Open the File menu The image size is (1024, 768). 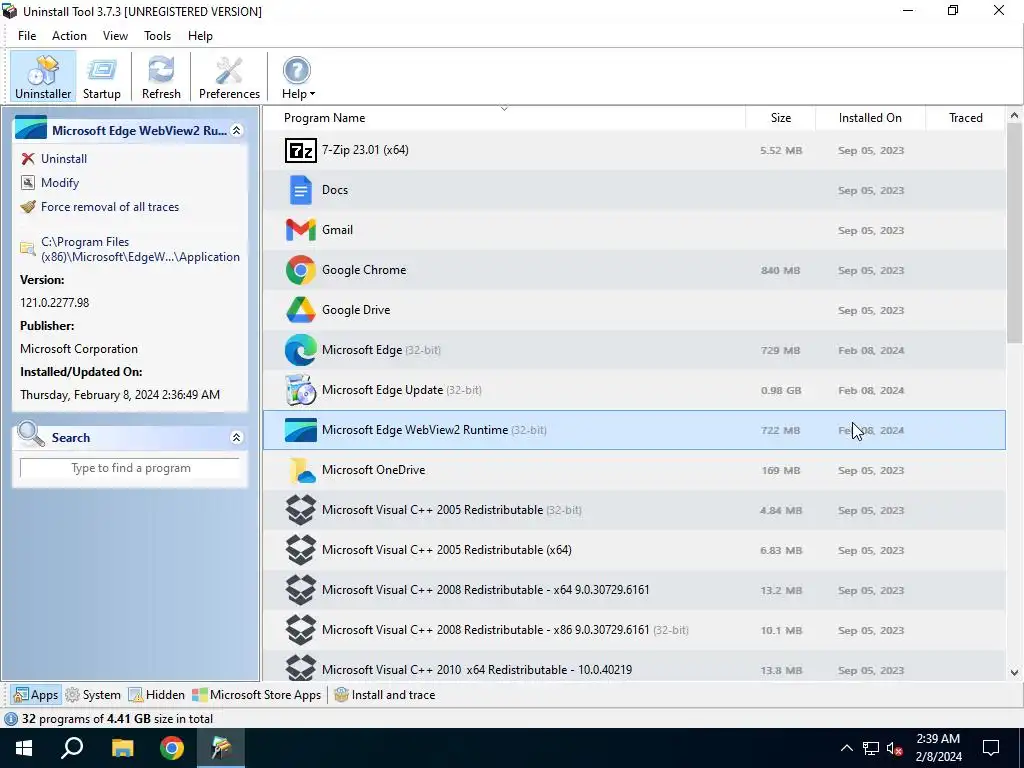click(x=27, y=36)
